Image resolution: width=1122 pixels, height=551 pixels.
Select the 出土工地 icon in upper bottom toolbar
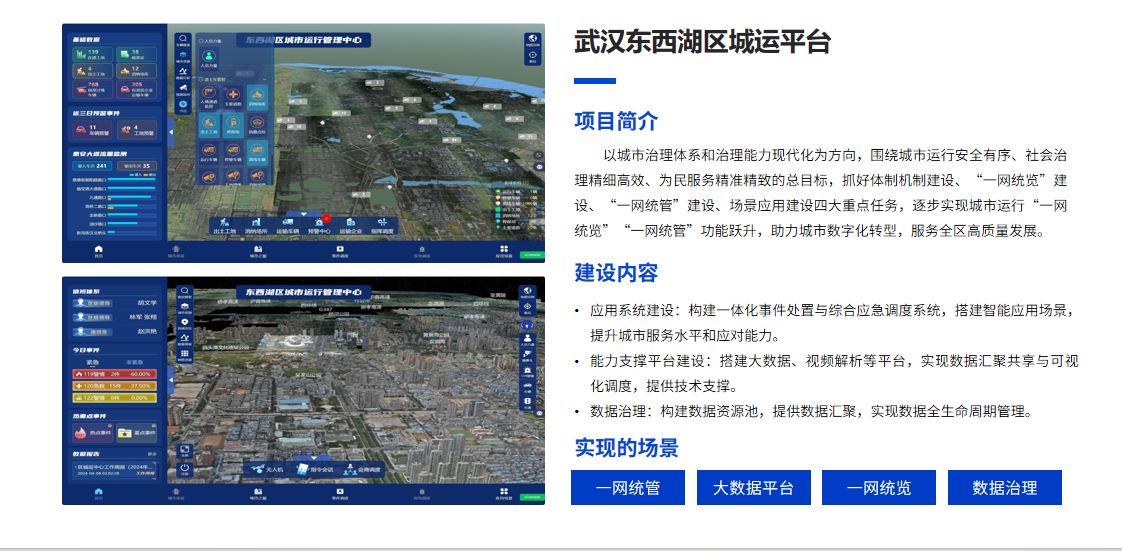226,223
